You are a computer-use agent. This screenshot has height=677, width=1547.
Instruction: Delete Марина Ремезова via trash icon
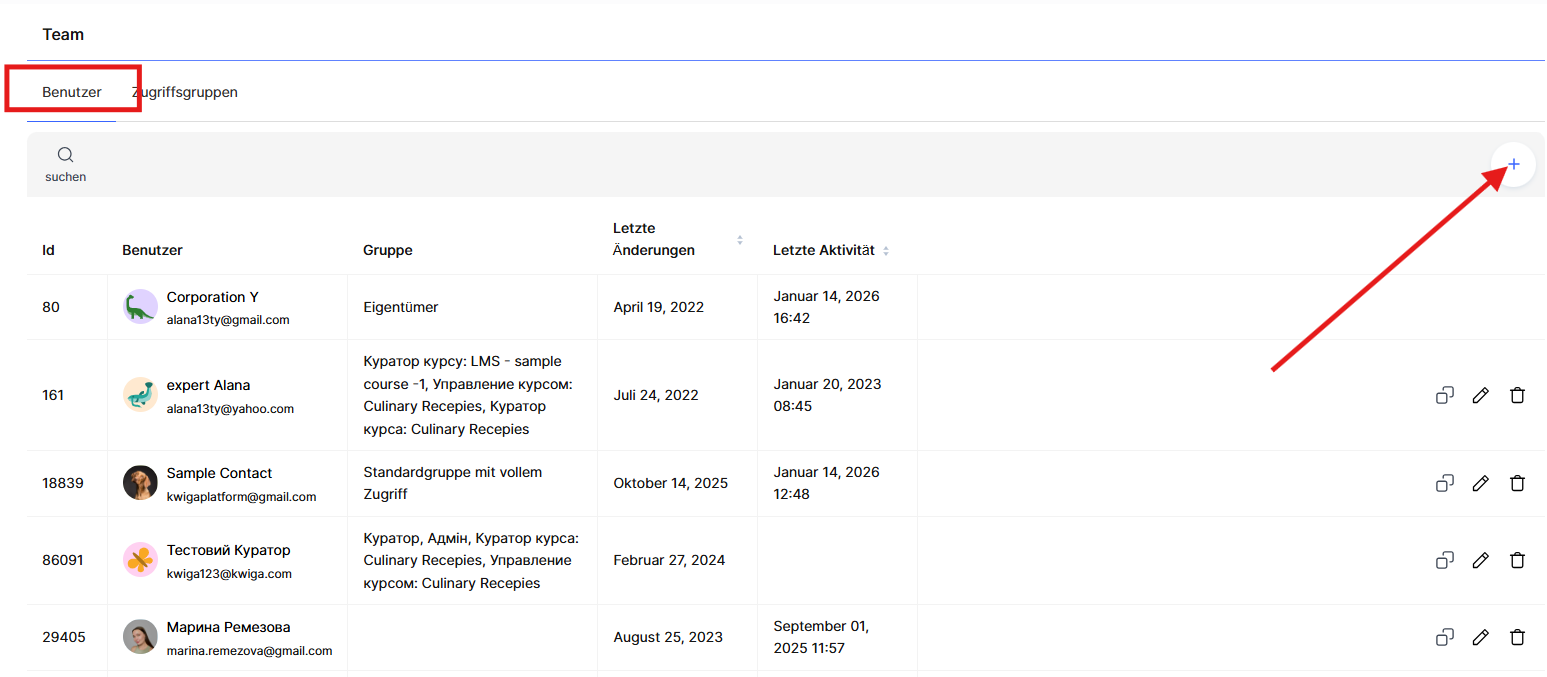point(1517,637)
